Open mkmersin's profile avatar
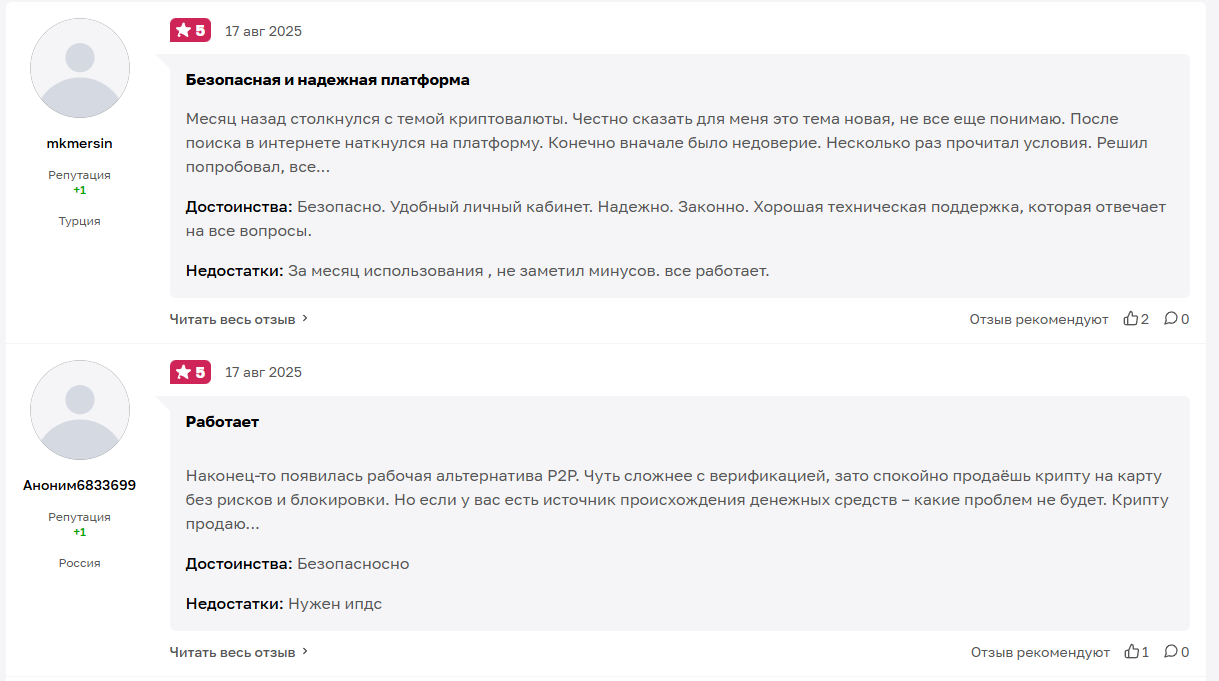The image size is (1219, 681). tap(80, 68)
